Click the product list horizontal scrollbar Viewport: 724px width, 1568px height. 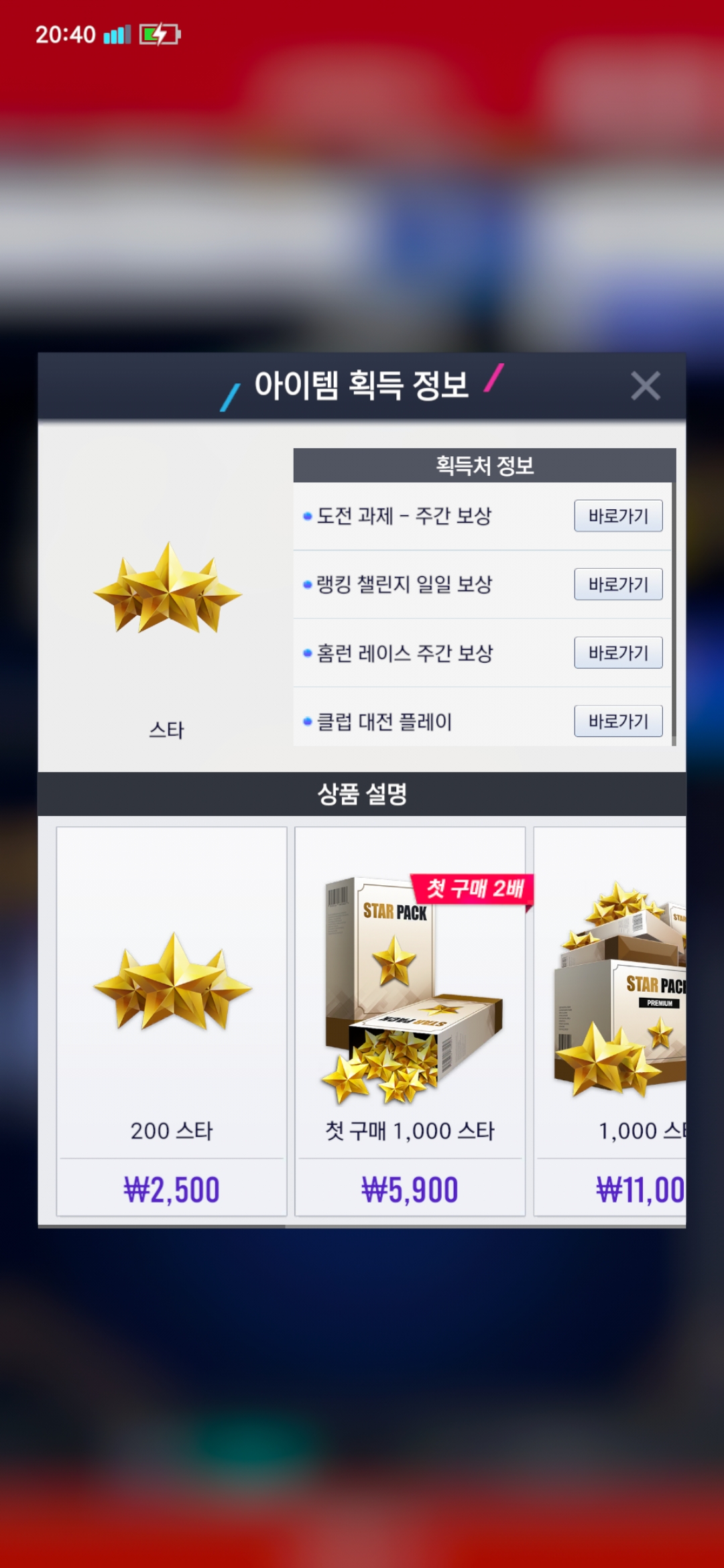[x=162, y=1226]
